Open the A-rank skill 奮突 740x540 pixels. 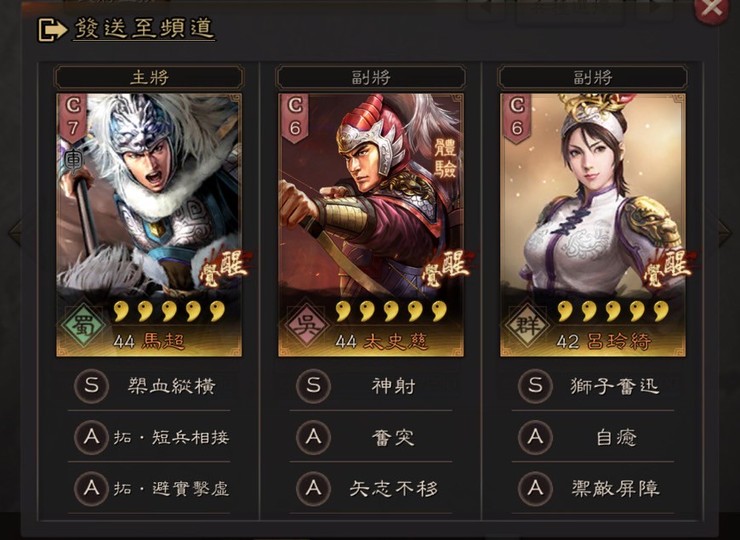393,438
